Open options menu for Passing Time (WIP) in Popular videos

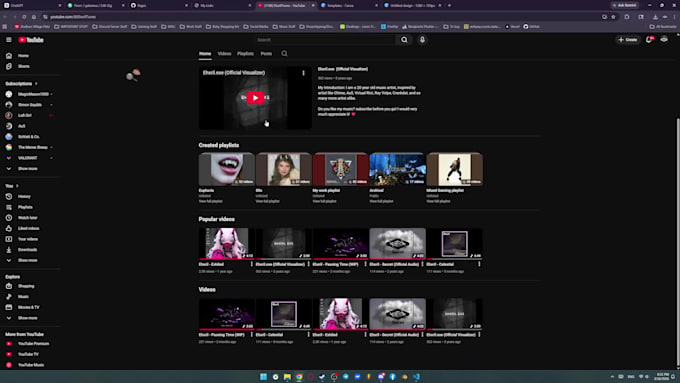click(x=366, y=264)
